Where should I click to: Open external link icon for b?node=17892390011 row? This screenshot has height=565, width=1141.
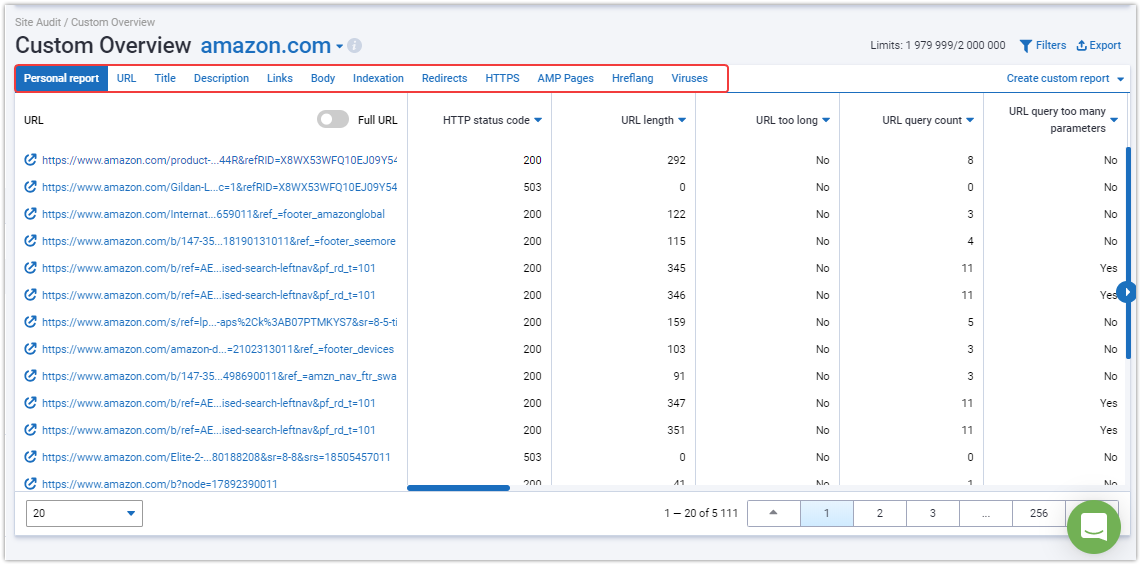(31, 483)
